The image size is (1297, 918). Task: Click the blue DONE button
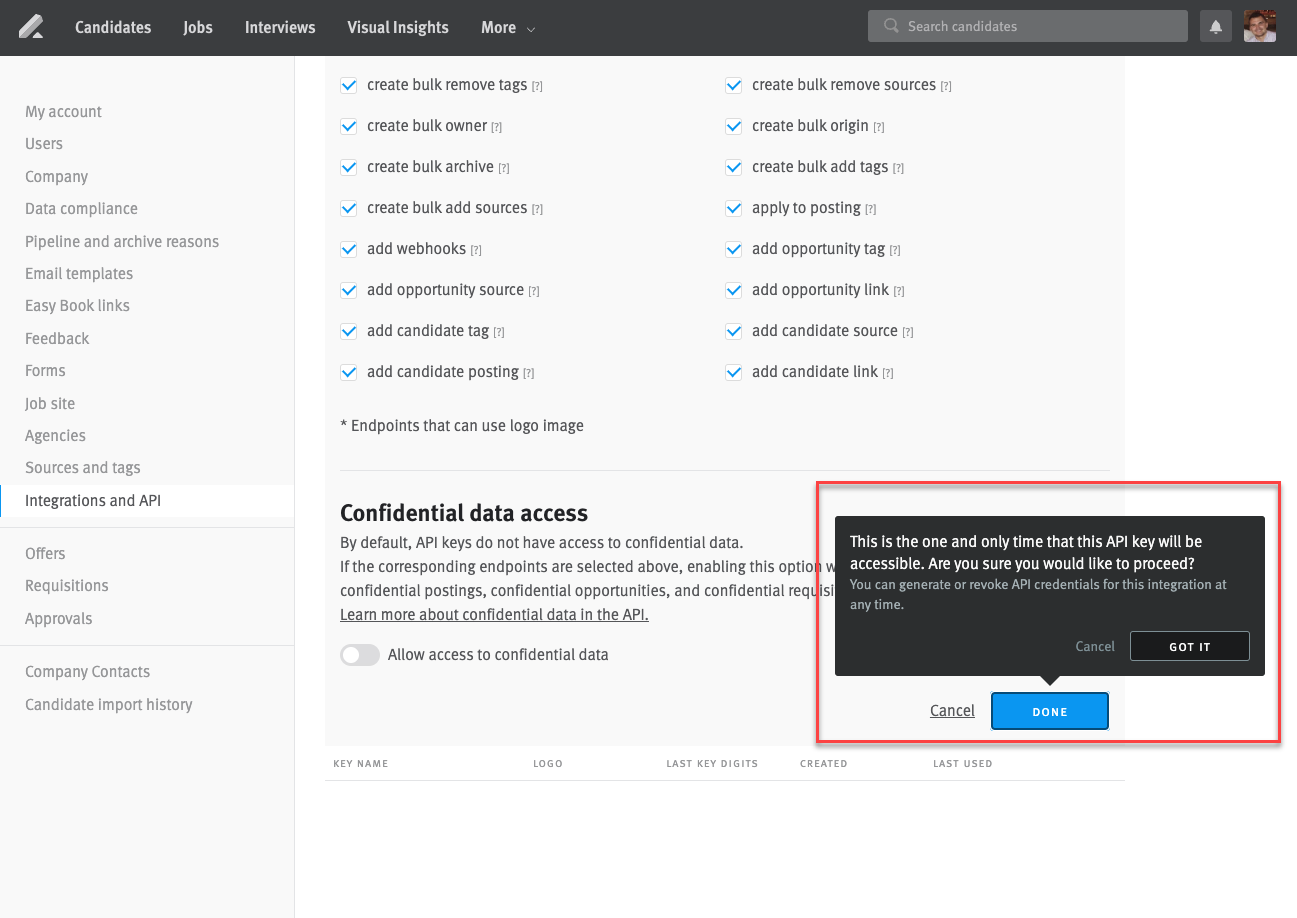(x=1049, y=711)
